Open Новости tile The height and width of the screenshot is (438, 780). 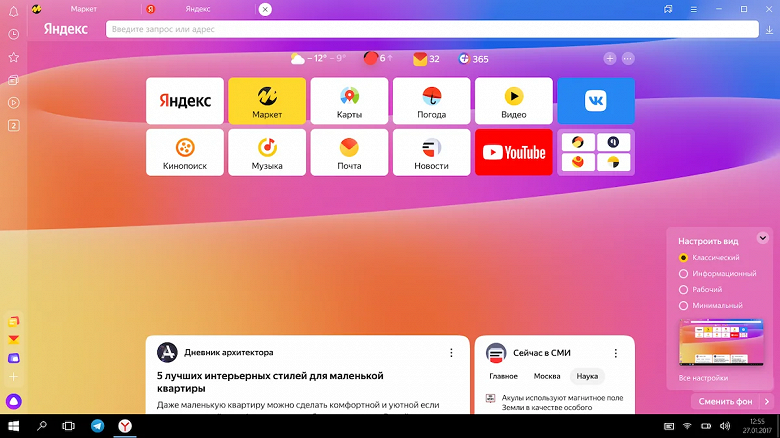click(431, 152)
